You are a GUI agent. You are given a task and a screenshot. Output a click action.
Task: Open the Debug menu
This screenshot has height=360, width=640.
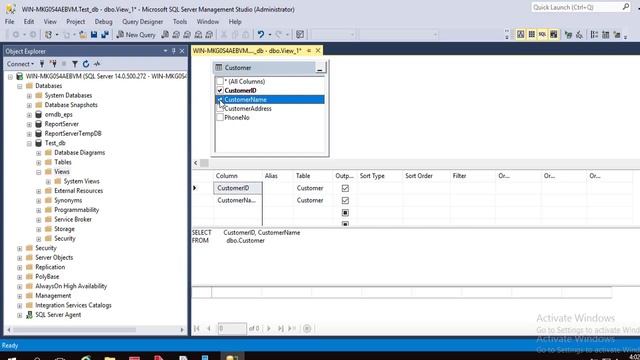(103, 22)
